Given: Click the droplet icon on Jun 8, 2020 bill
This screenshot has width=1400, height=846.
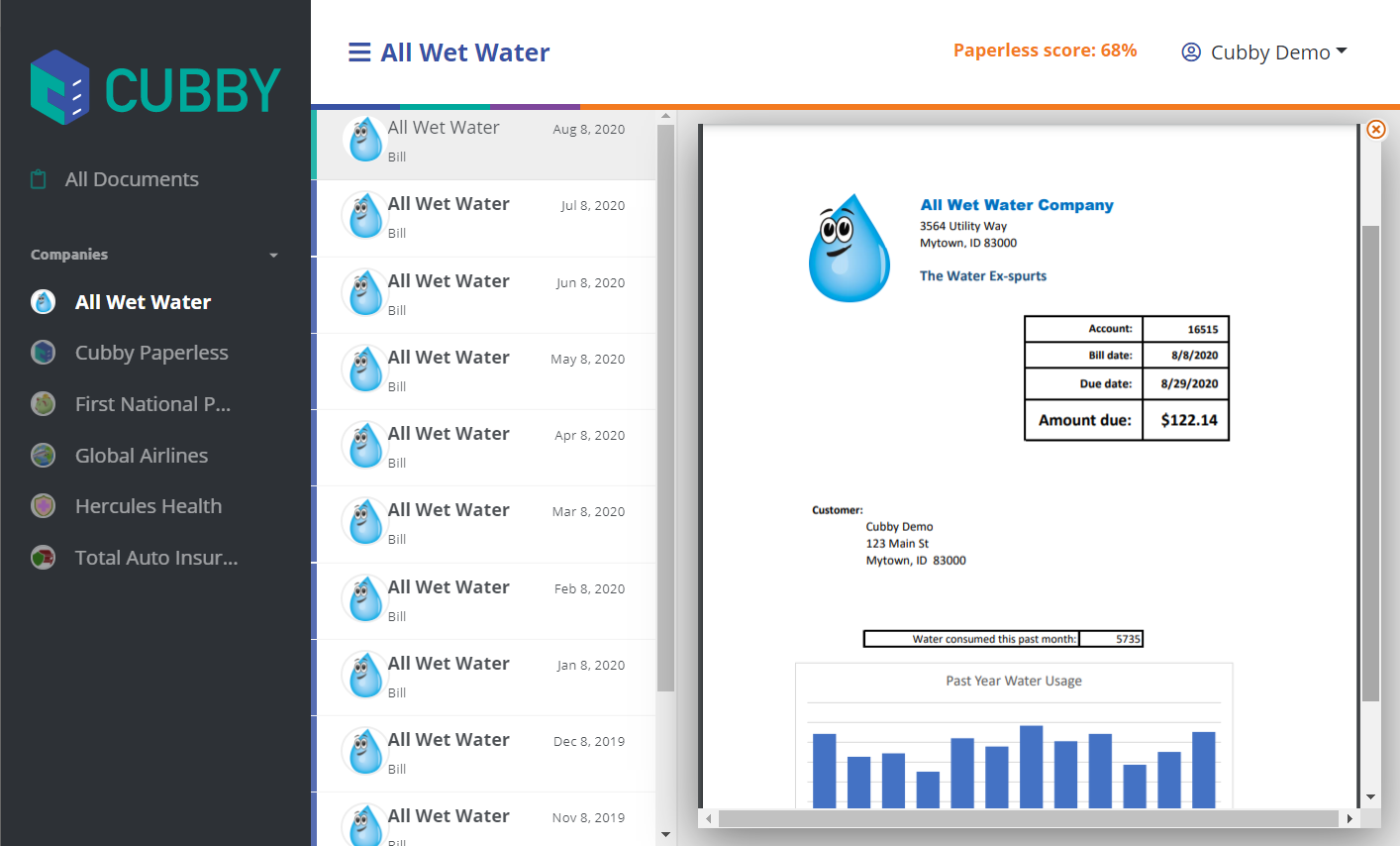Looking at the screenshot, I should [364, 292].
